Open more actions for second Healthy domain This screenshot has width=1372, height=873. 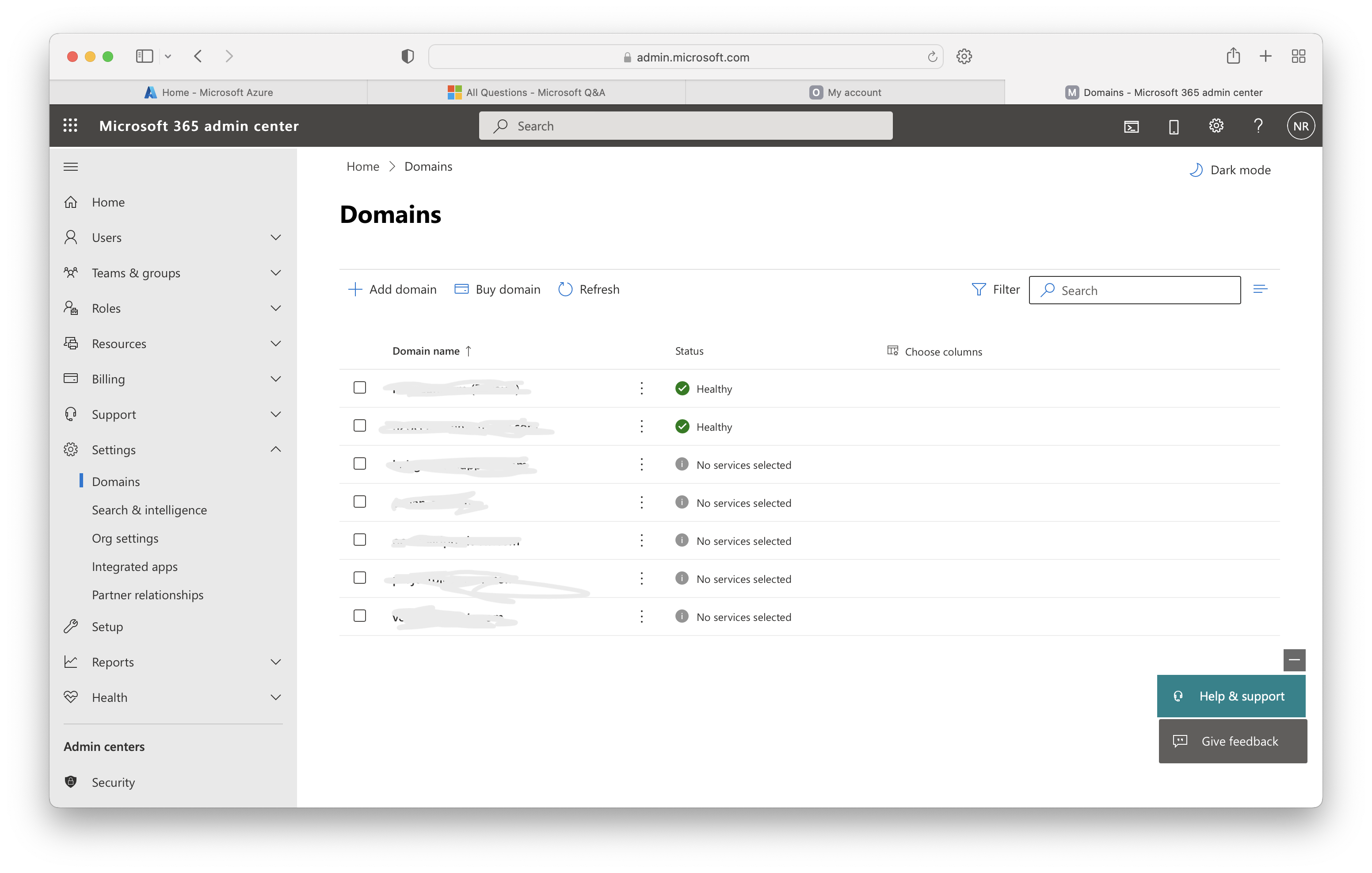pyautogui.click(x=641, y=426)
